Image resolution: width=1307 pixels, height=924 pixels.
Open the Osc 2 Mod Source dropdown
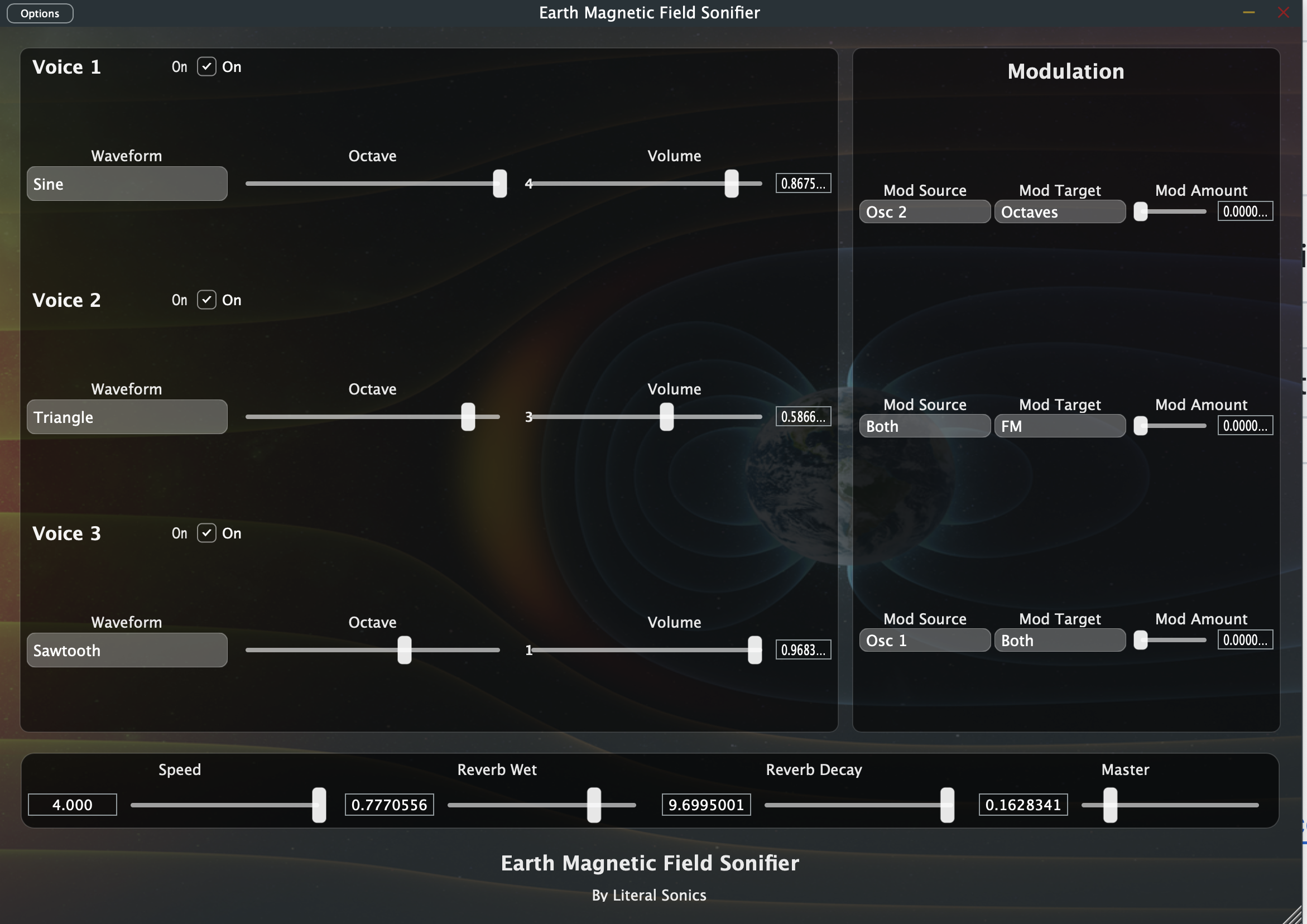[x=925, y=211]
